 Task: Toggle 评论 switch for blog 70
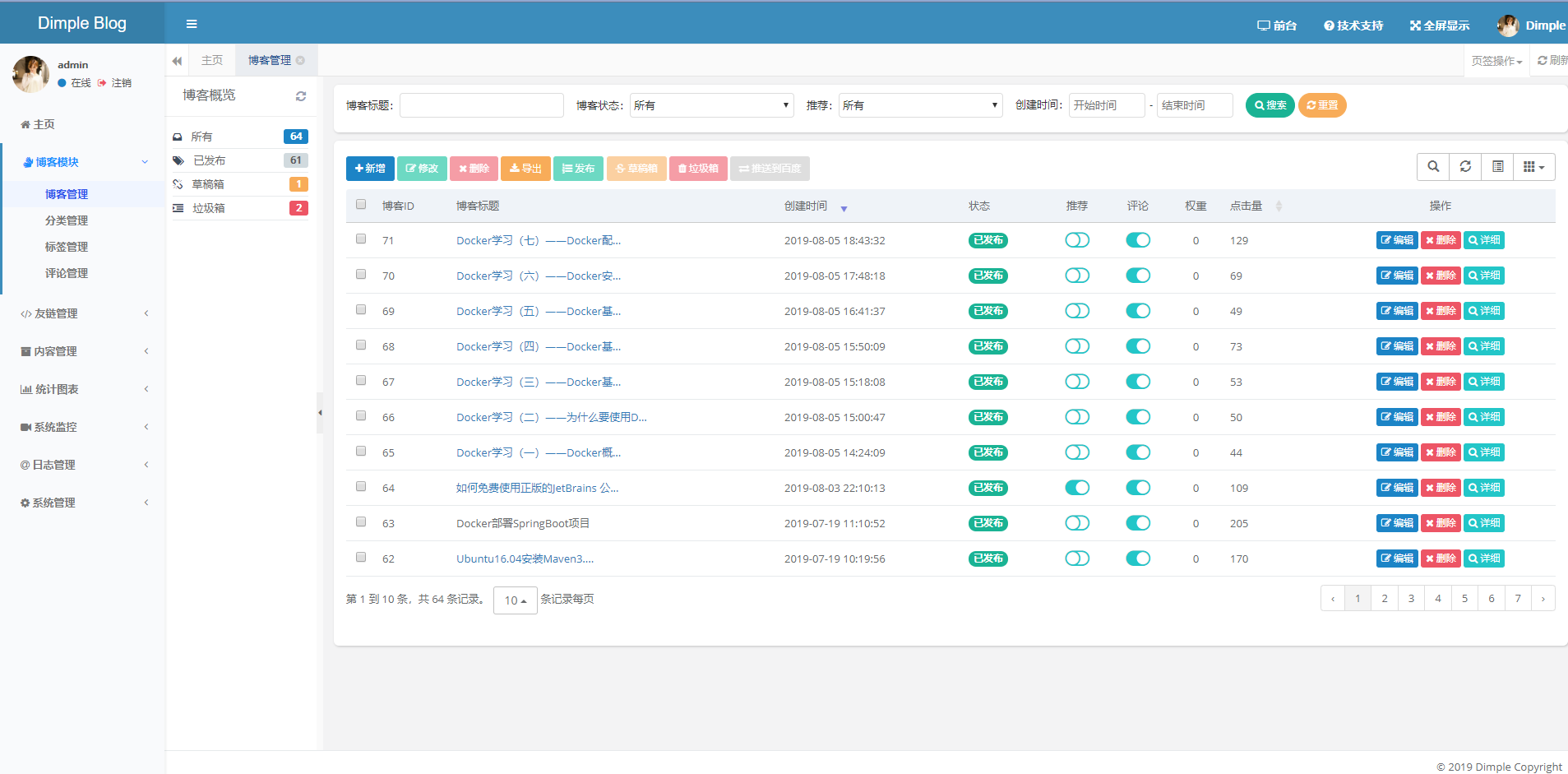(x=1138, y=276)
